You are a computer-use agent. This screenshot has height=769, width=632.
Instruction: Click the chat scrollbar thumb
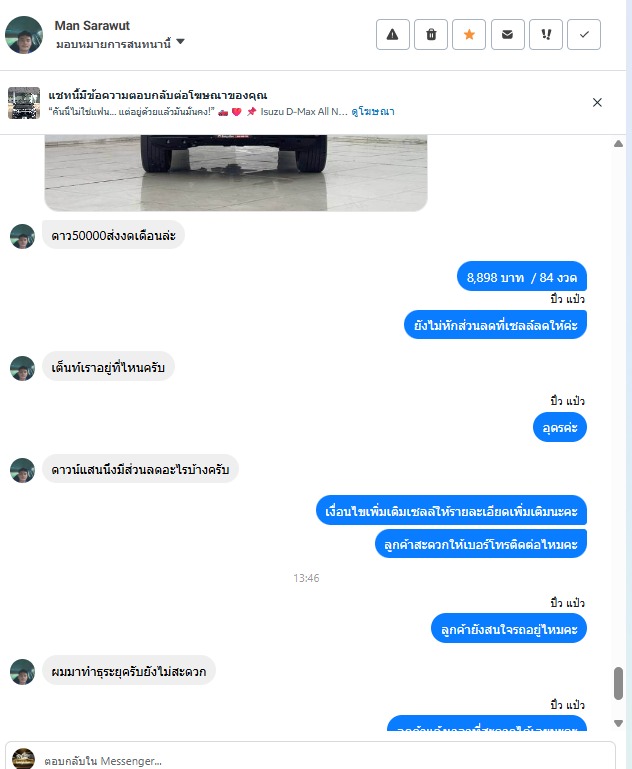[618, 683]
